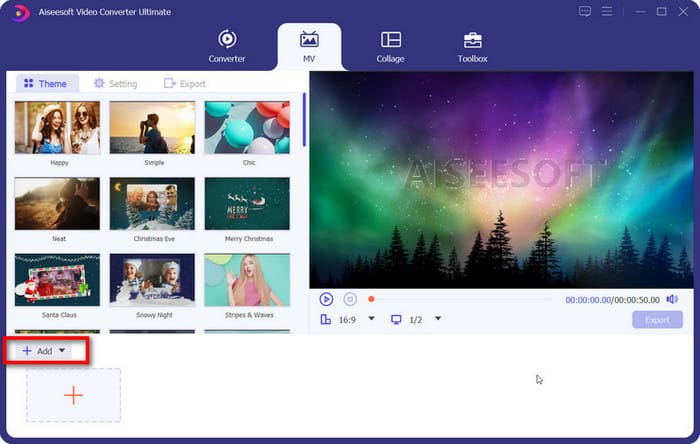Click the Play button under preview
Viewport: 700px width, 444px height.
tap(326, 299)
